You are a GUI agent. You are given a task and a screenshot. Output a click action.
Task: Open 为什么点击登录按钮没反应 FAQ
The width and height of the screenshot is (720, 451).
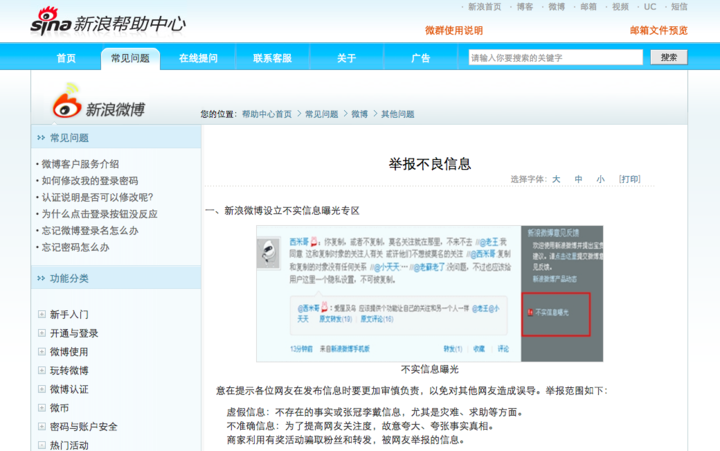click(100, 214)
